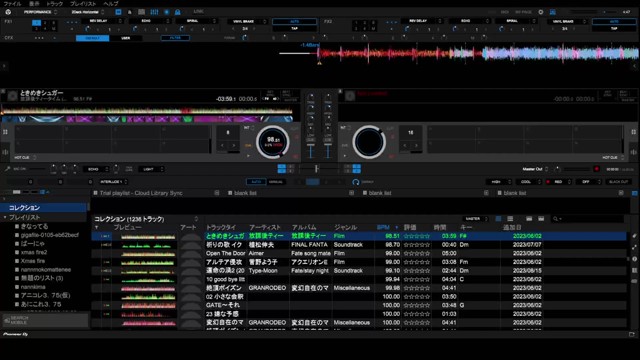Open the REV DELAY effect dropdown in FX1
This screenshot has width=640, height=360.
click(x=102, y=21)
